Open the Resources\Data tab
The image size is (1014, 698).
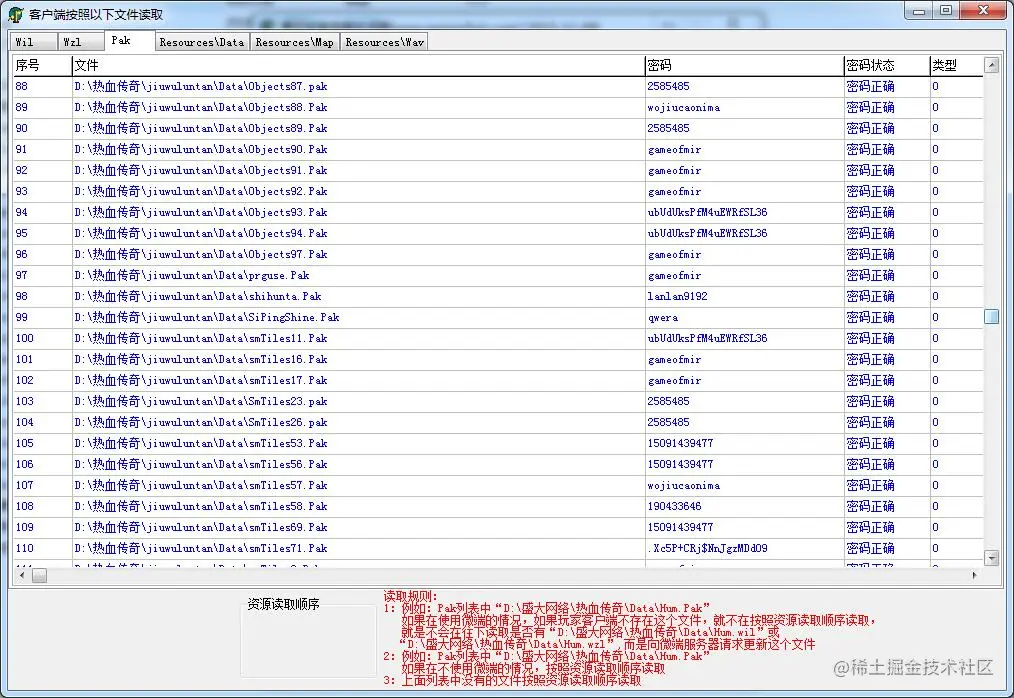(x=202, y=42)
